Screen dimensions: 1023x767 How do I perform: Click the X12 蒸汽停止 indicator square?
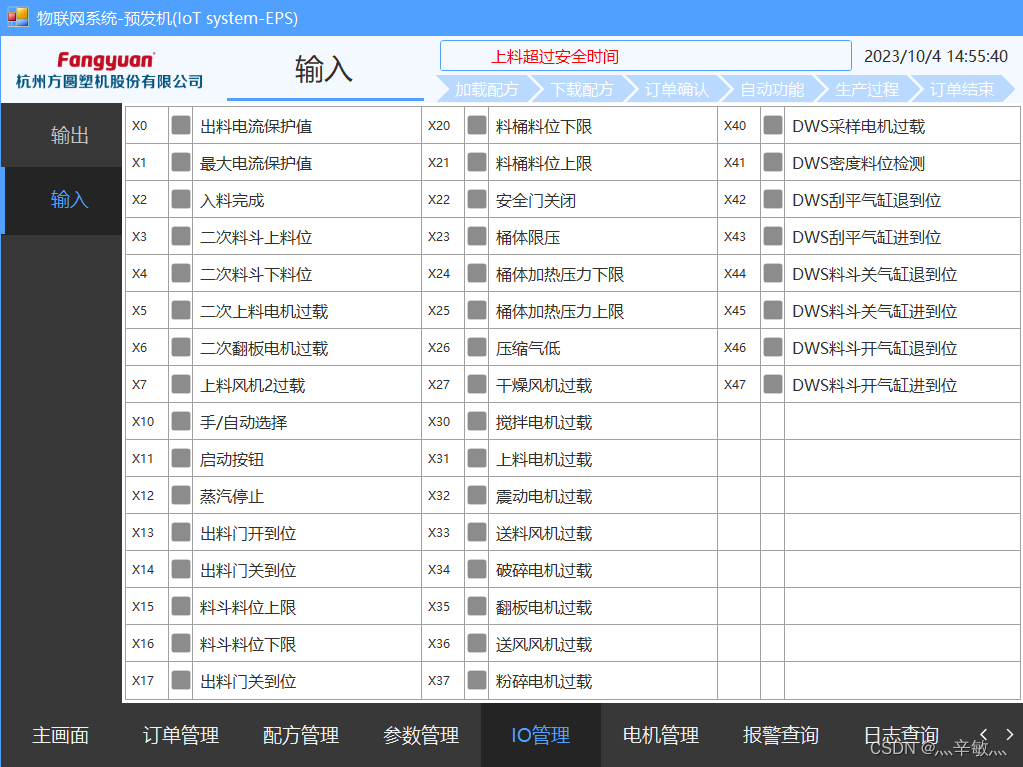pyautogui.click(x=181, y=496)
